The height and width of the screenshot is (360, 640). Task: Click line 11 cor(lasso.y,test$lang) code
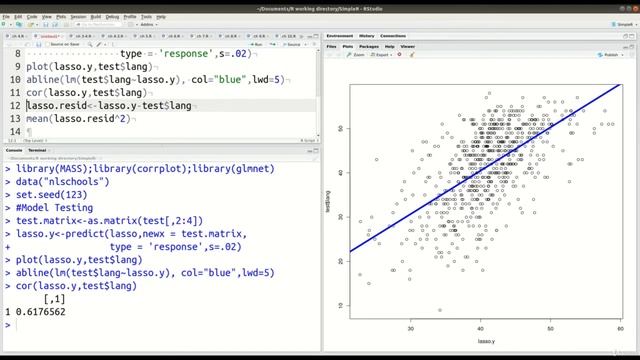pos(87,93)
